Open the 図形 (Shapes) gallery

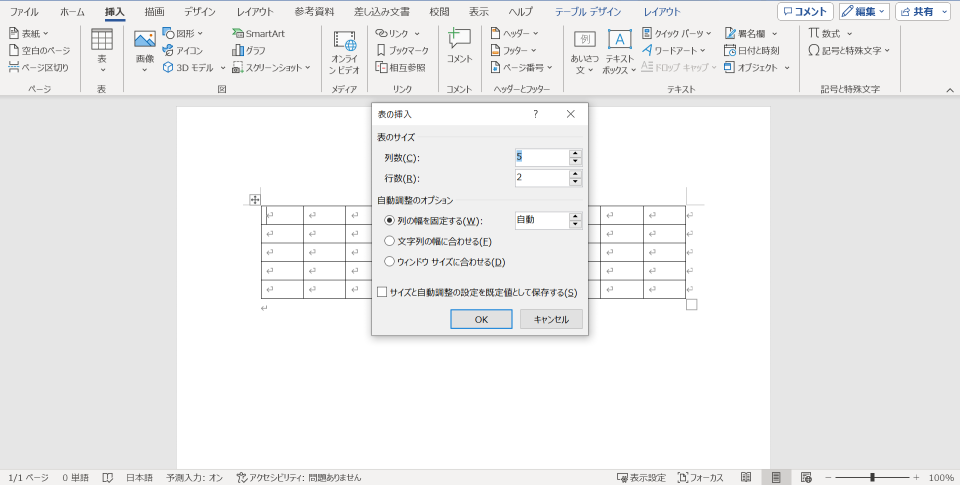click(182, 33)
